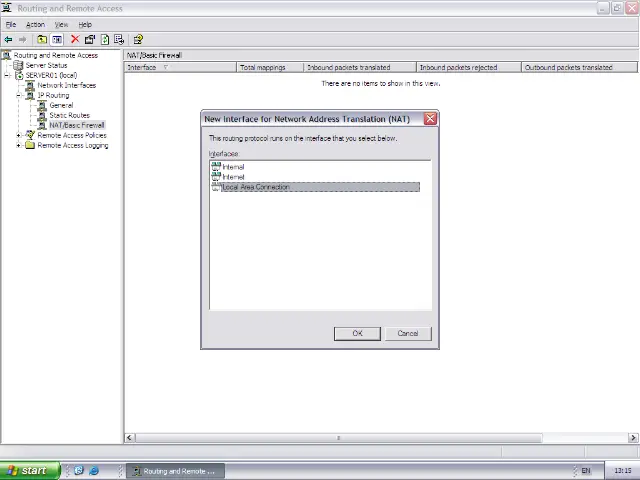Expand the Remote Access Policies node
The width and height of the screenshot is (640, 480).
[x=19, y=135]
